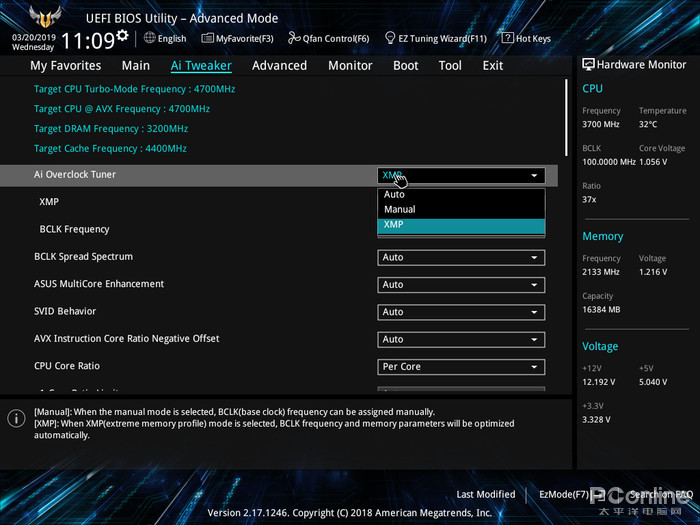
Task: Open the Advanced tab
Action: click(279, 66)
